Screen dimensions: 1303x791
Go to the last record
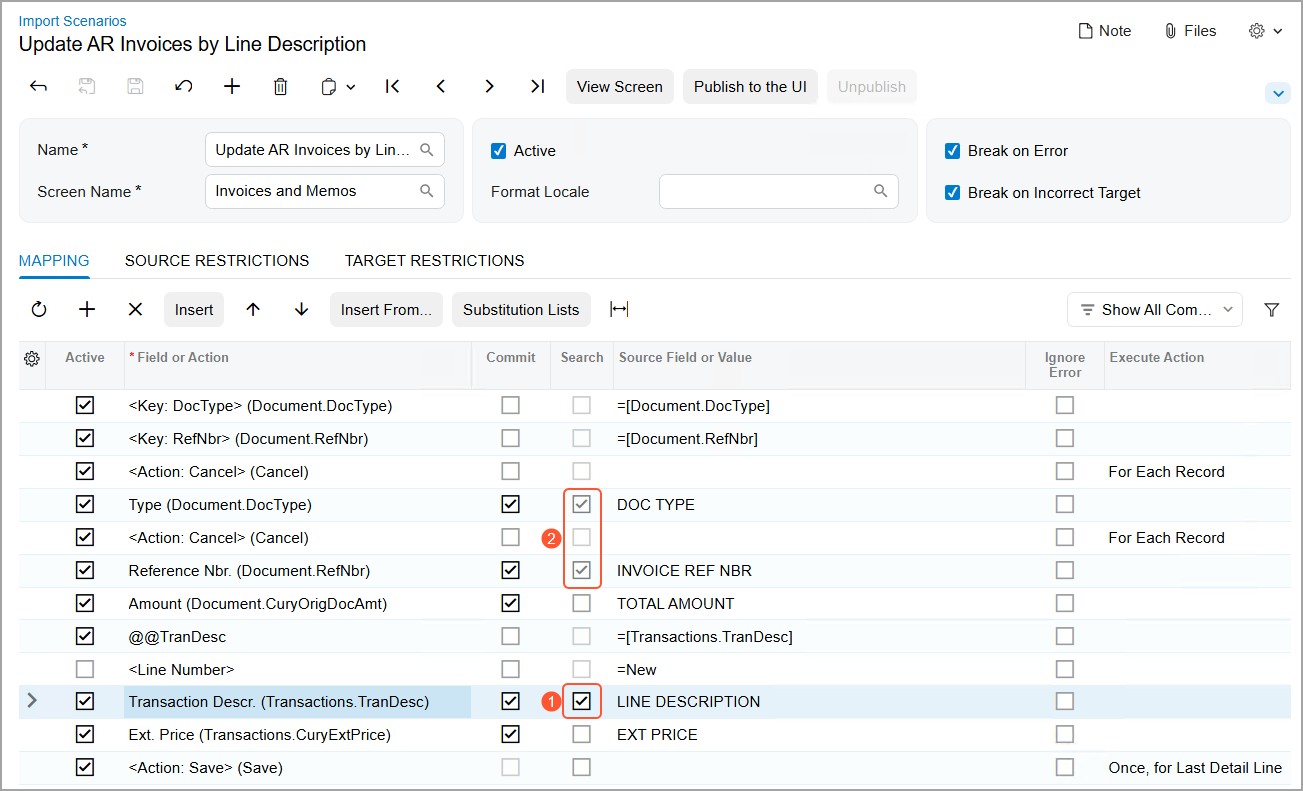537,87
